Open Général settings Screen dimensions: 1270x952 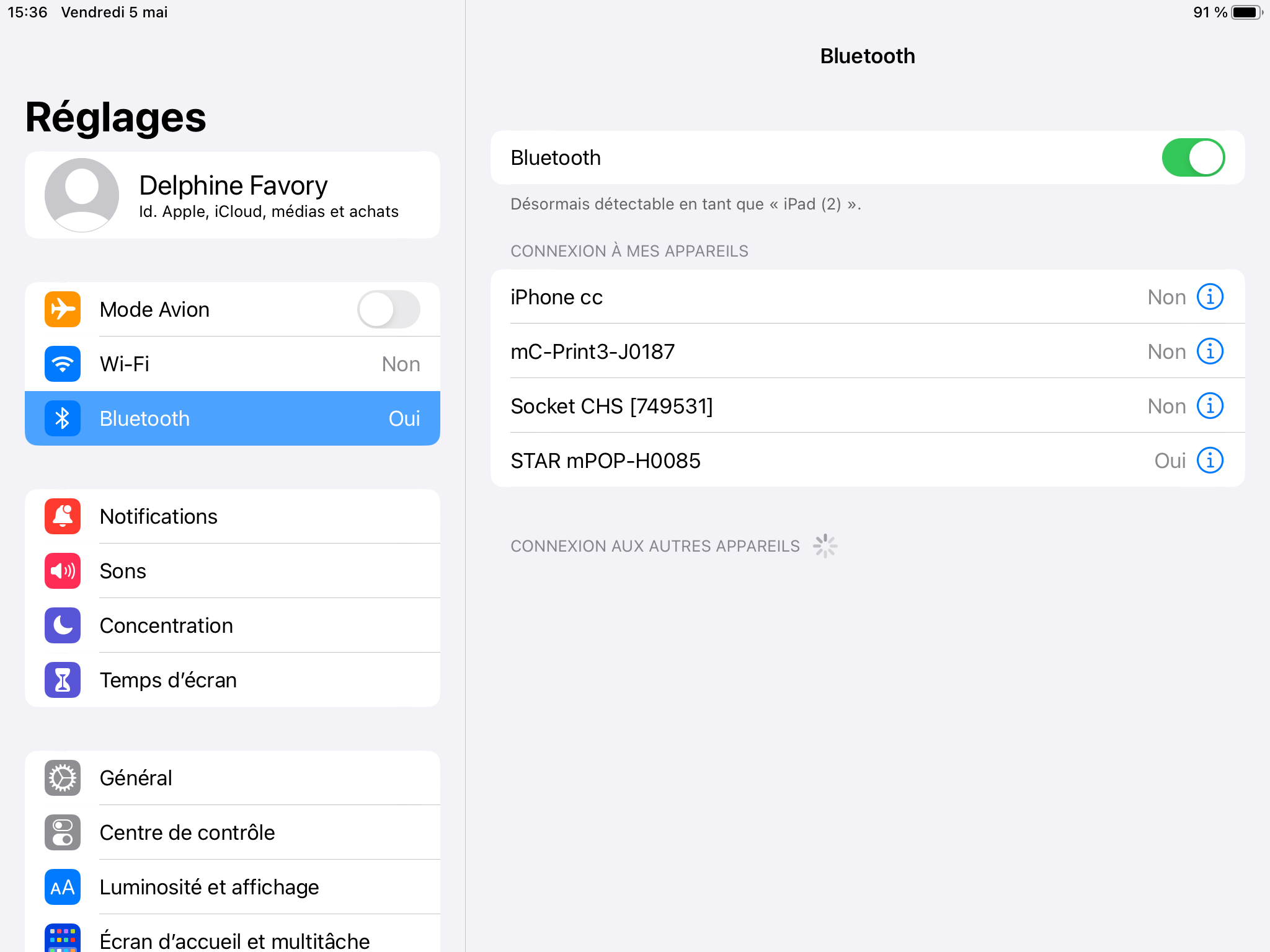[x=233, y=778]
